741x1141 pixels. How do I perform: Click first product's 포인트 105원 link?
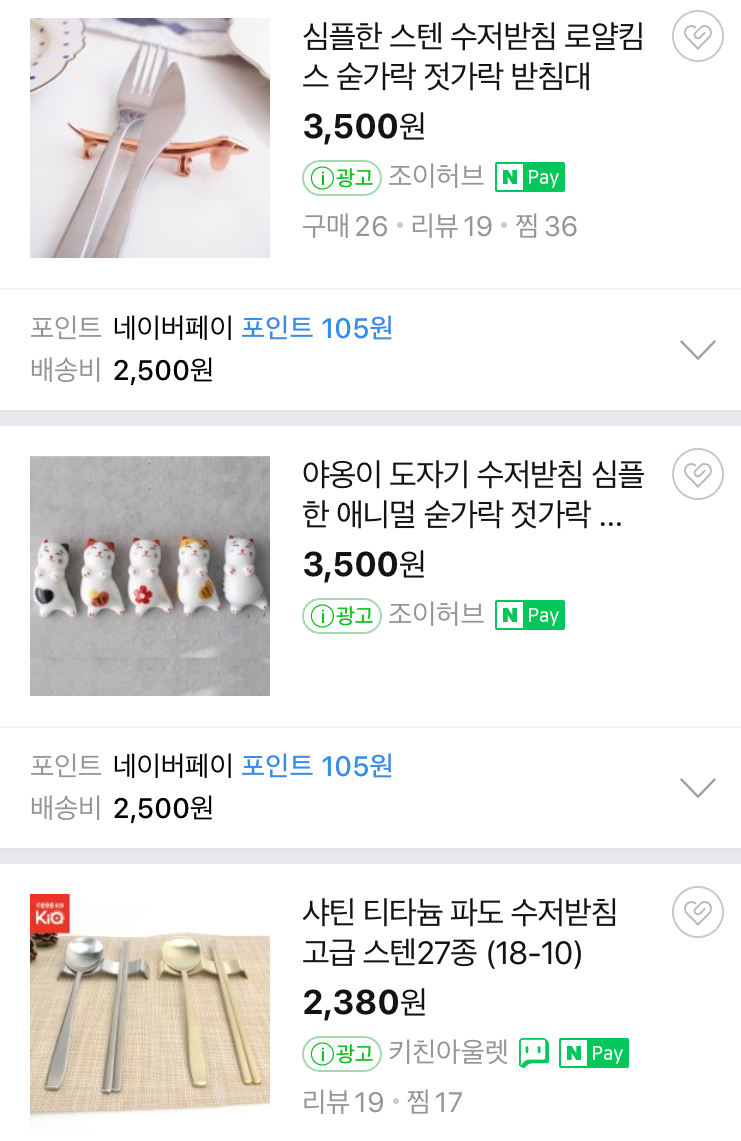[x=317, y=328]
